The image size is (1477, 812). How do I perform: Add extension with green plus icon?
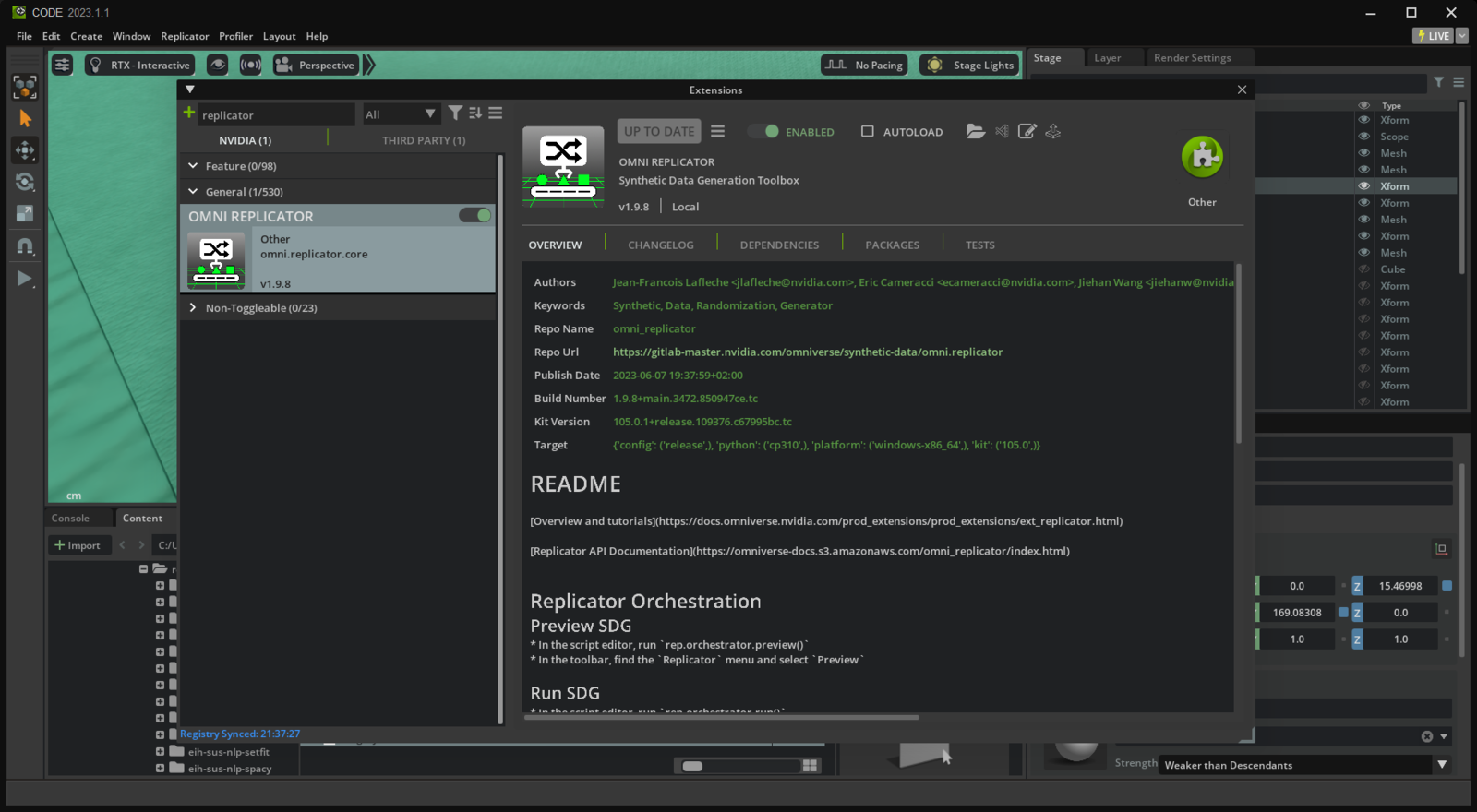pyautogui.click(x=189, y=113)
